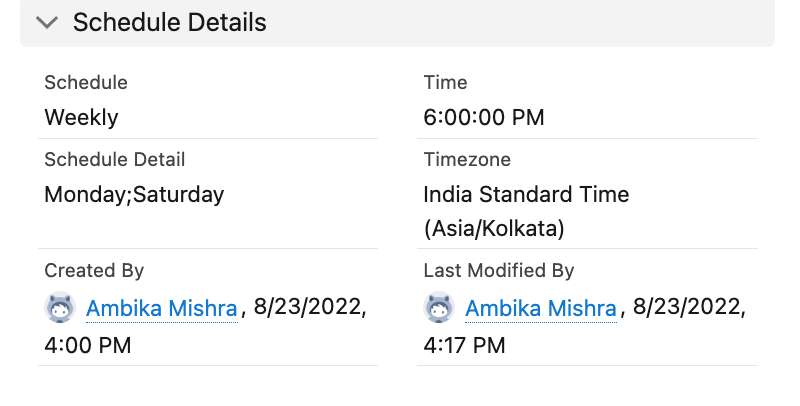
Task: Open Ambika Mishra link under Last Modified By
Action: (x=541, y=309)
